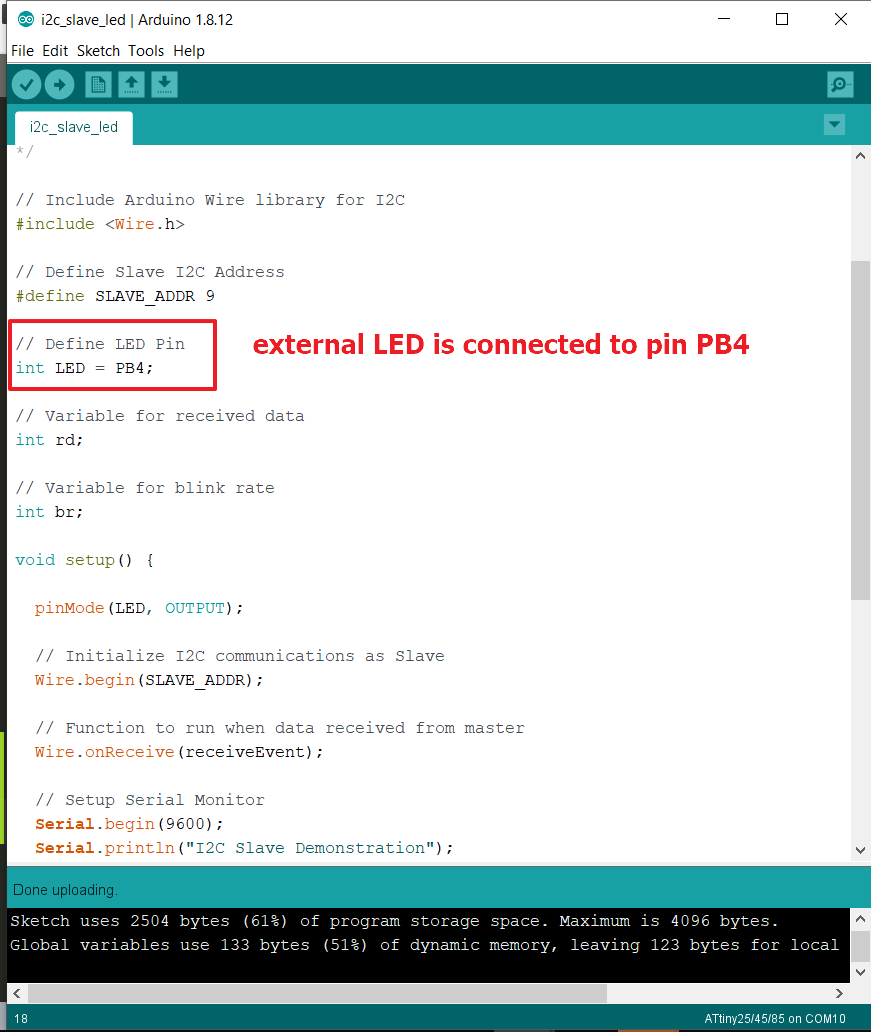Click the Define Slave I2C Address comment
The width and height of the screenshot is (871, 1032).
click(150, 272)
